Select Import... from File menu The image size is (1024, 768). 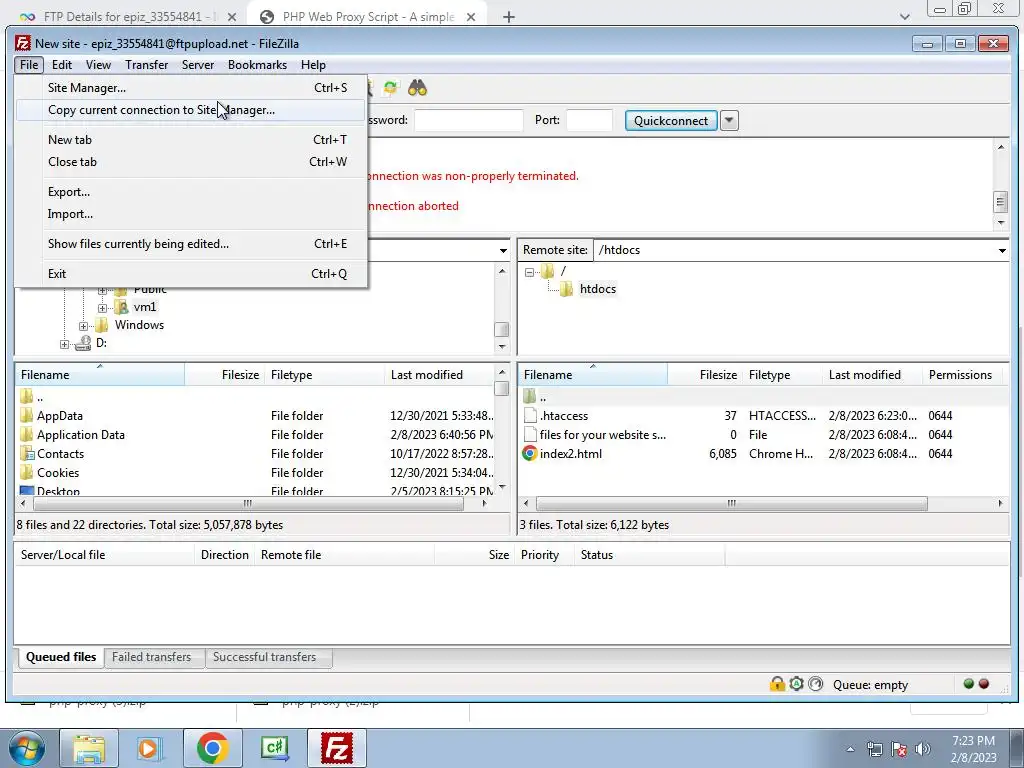[191, 214]
